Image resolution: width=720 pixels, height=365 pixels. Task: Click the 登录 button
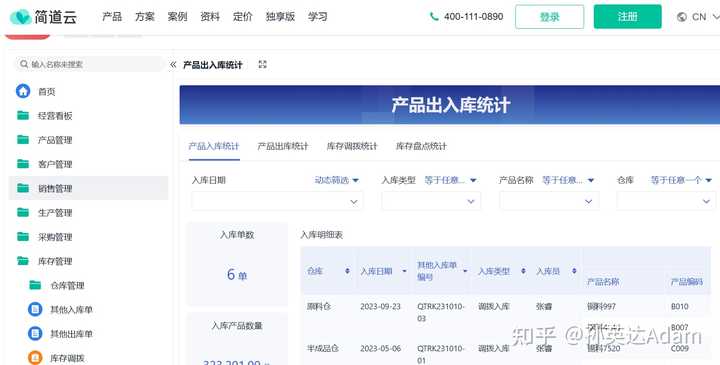550,17
